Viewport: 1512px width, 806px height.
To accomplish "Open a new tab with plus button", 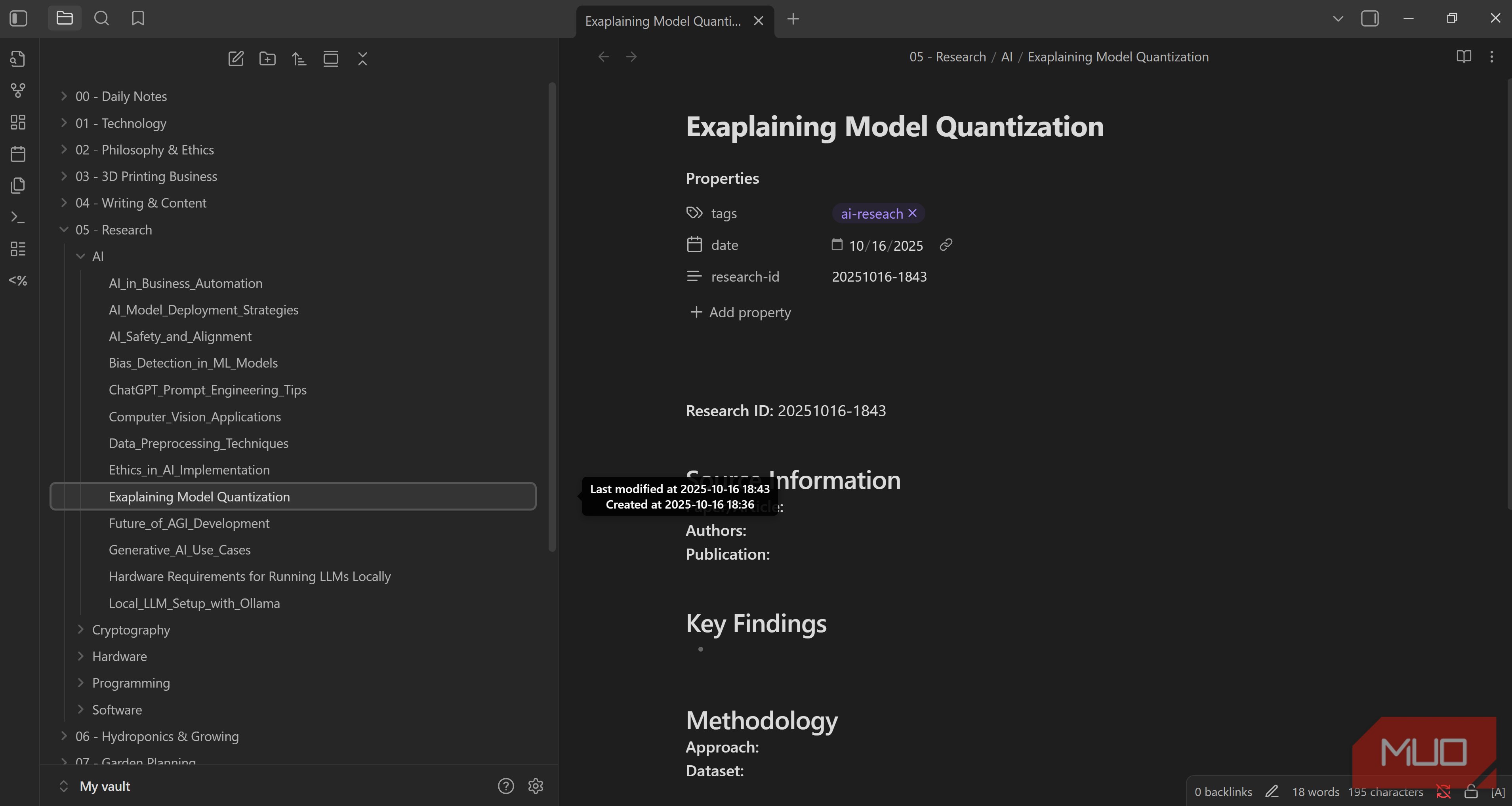I will tap(793, 19).
